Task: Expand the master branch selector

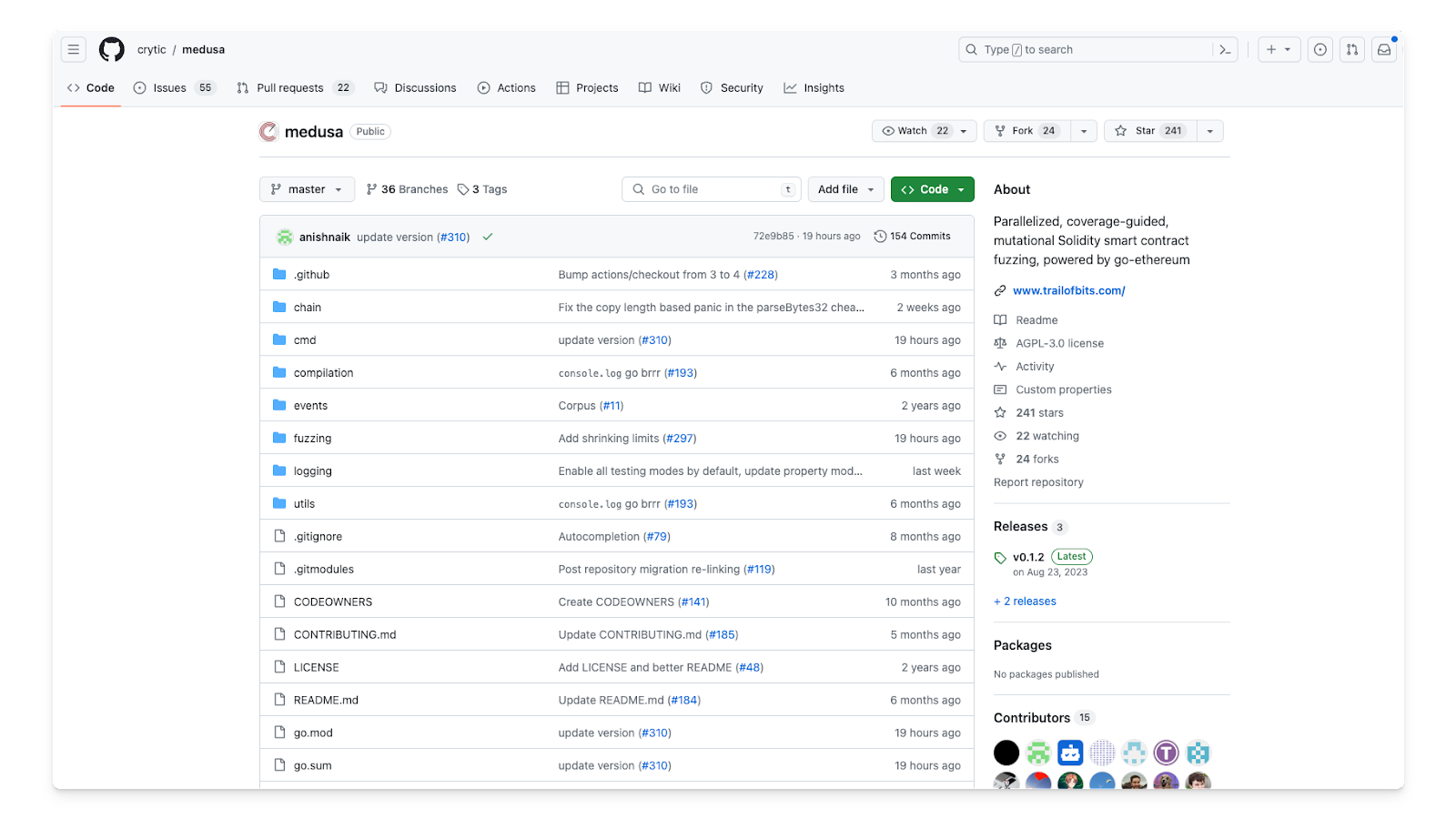Action: pyautogui.click(x=307, y=188)
